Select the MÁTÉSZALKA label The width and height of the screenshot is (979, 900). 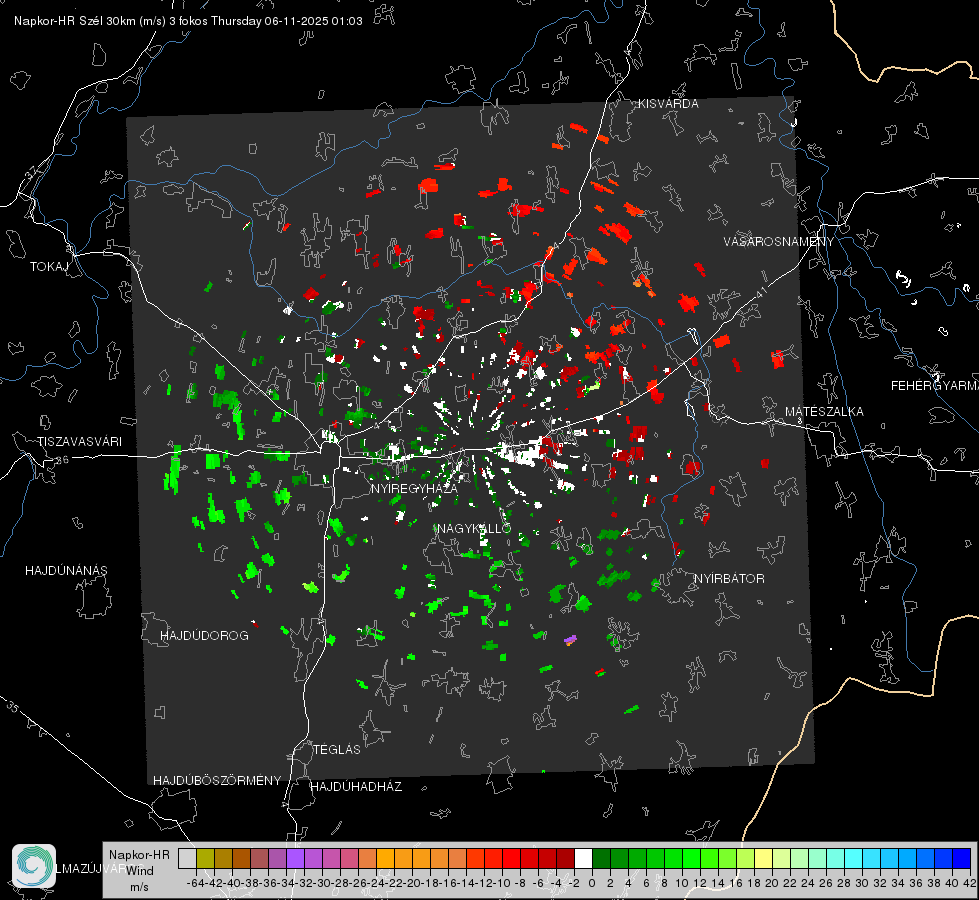point(824,411)
